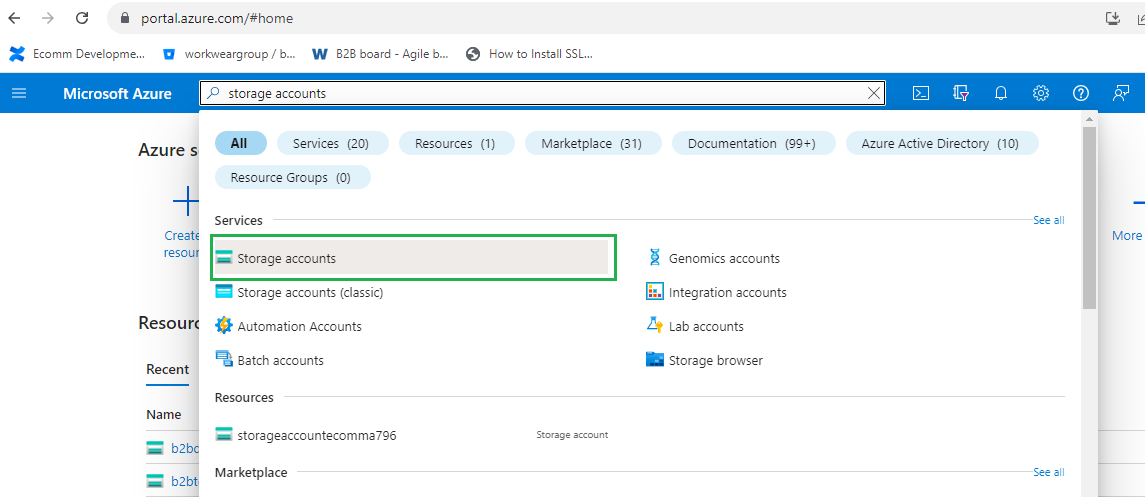Open the Directories and subscriptions filter icon
The width and height of the screenshot is (1145, 497).
coord(961,93)
